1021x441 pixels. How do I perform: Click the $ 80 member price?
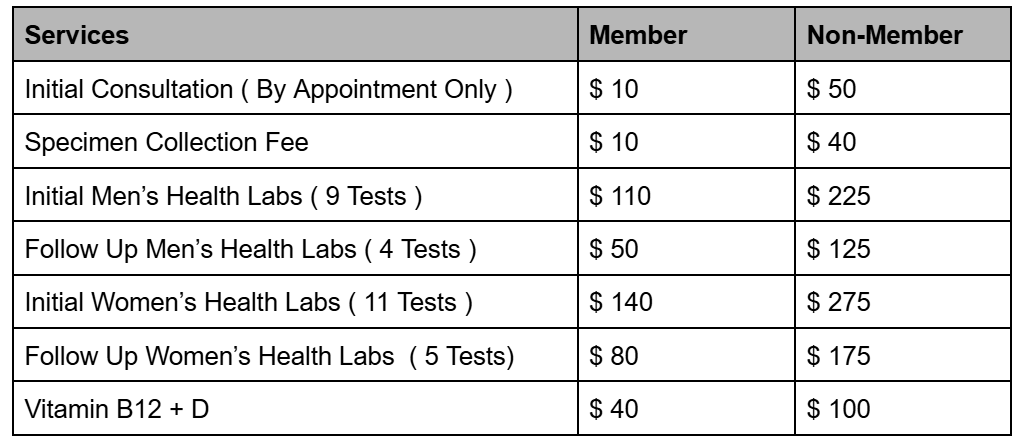[613, 356]
